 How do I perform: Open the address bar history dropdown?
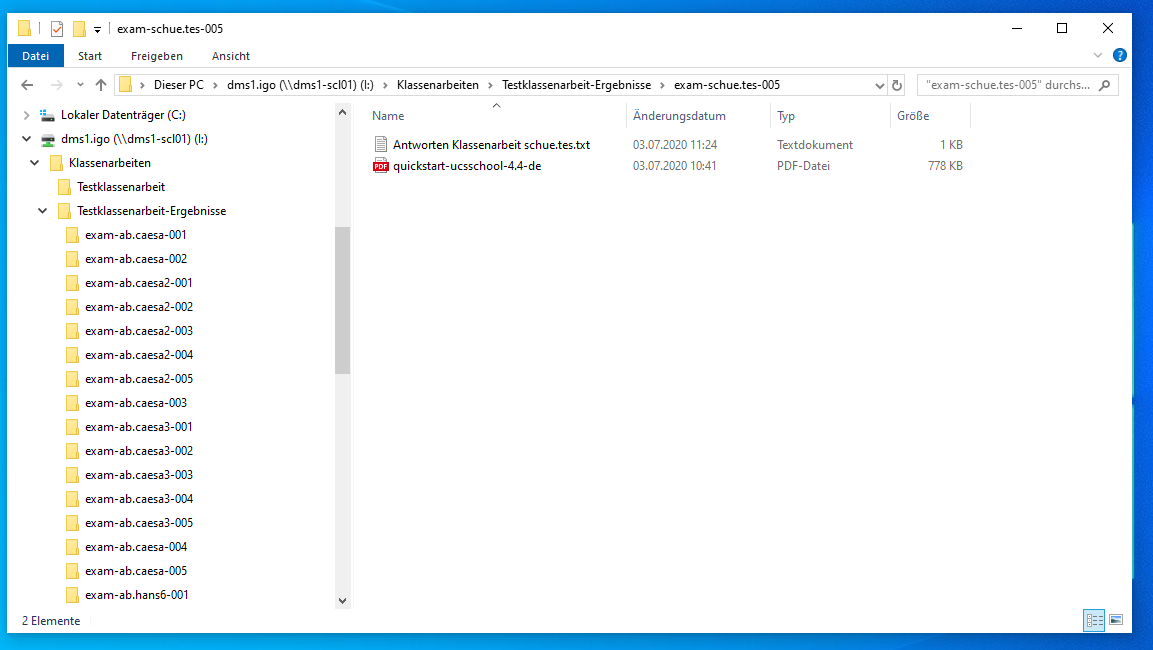tap(879, 85)
